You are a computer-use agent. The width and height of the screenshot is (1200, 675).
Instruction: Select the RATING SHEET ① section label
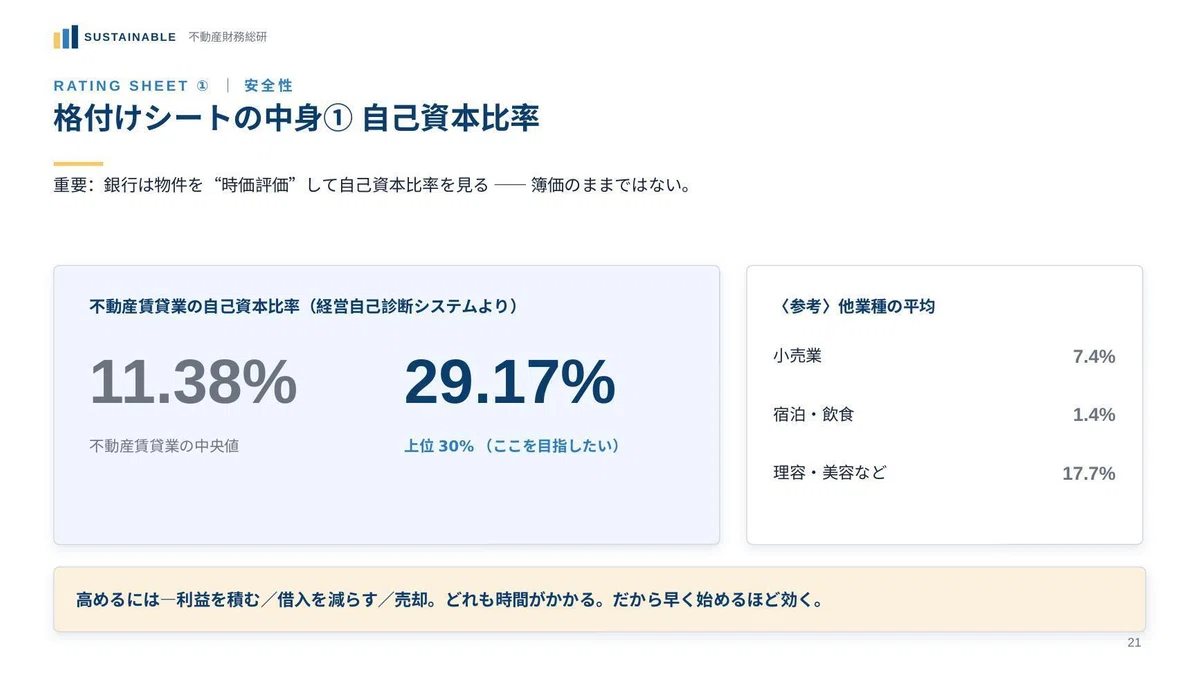click(131, 86)
